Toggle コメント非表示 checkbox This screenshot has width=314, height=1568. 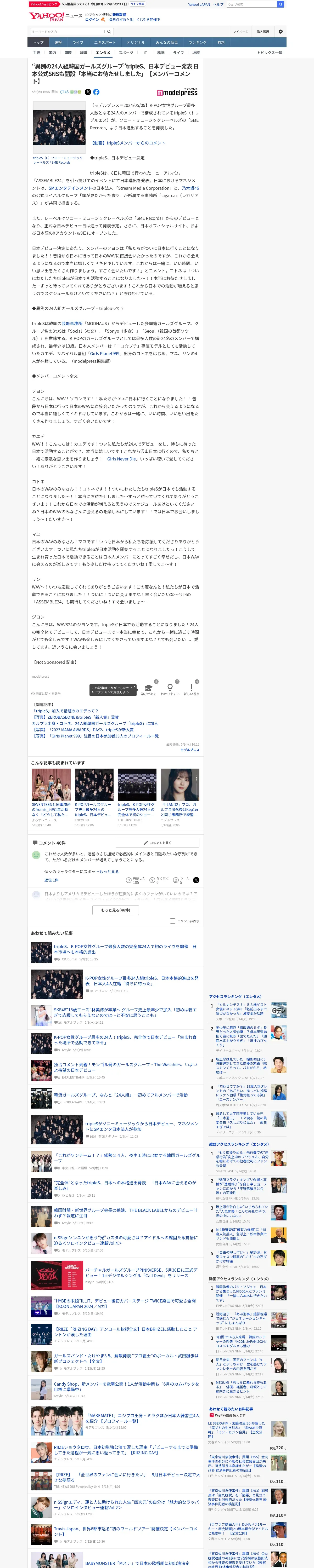pyautogui.click(x=172, y=921)
